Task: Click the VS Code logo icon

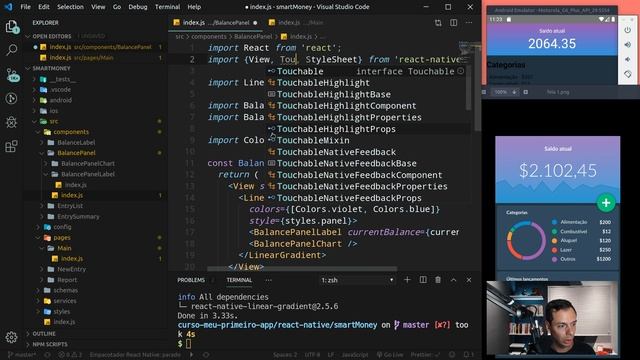Action: pyautogui.click(x=8, y=7)
